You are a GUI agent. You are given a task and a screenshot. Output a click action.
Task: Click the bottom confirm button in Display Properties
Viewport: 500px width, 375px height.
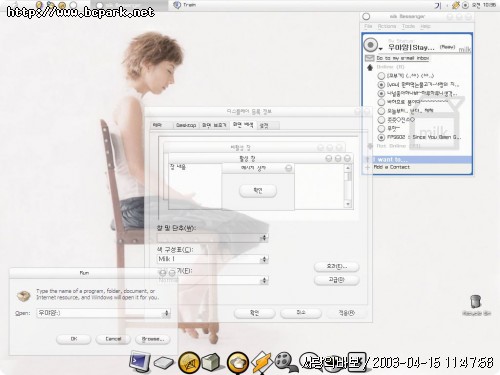point(255,313)
